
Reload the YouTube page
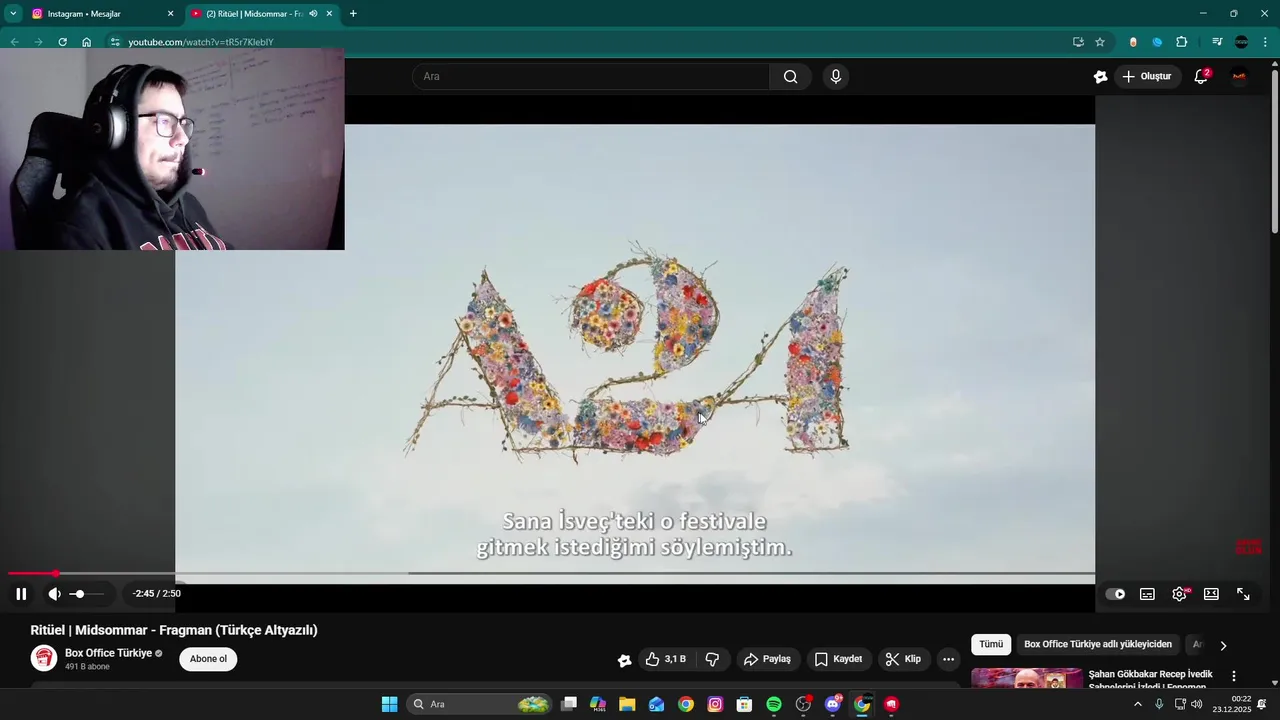pyautogui.click(x=62, y=42)
